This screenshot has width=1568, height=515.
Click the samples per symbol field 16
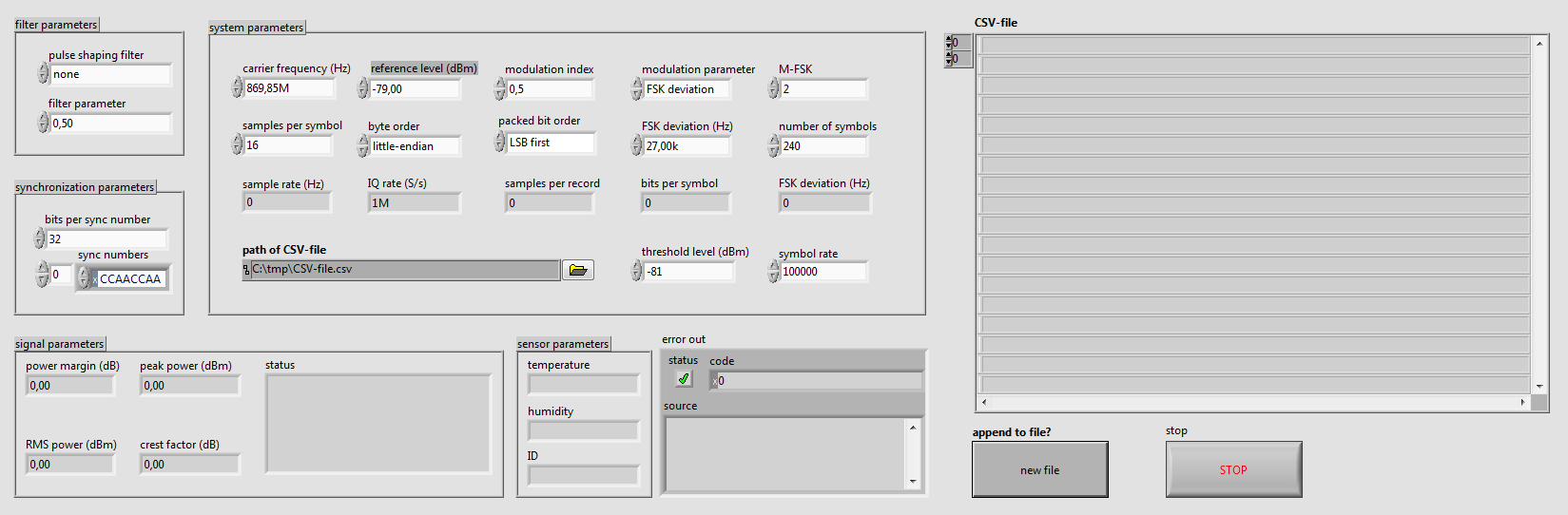[288, 144]
